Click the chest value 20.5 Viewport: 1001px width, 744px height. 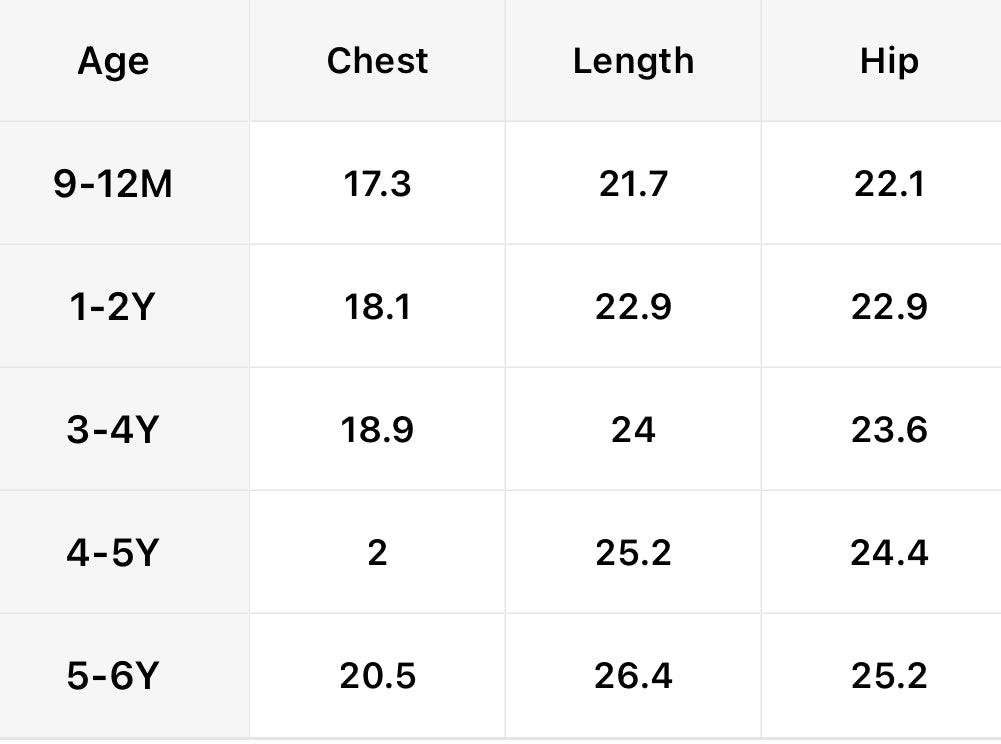[x=377, y=676]
